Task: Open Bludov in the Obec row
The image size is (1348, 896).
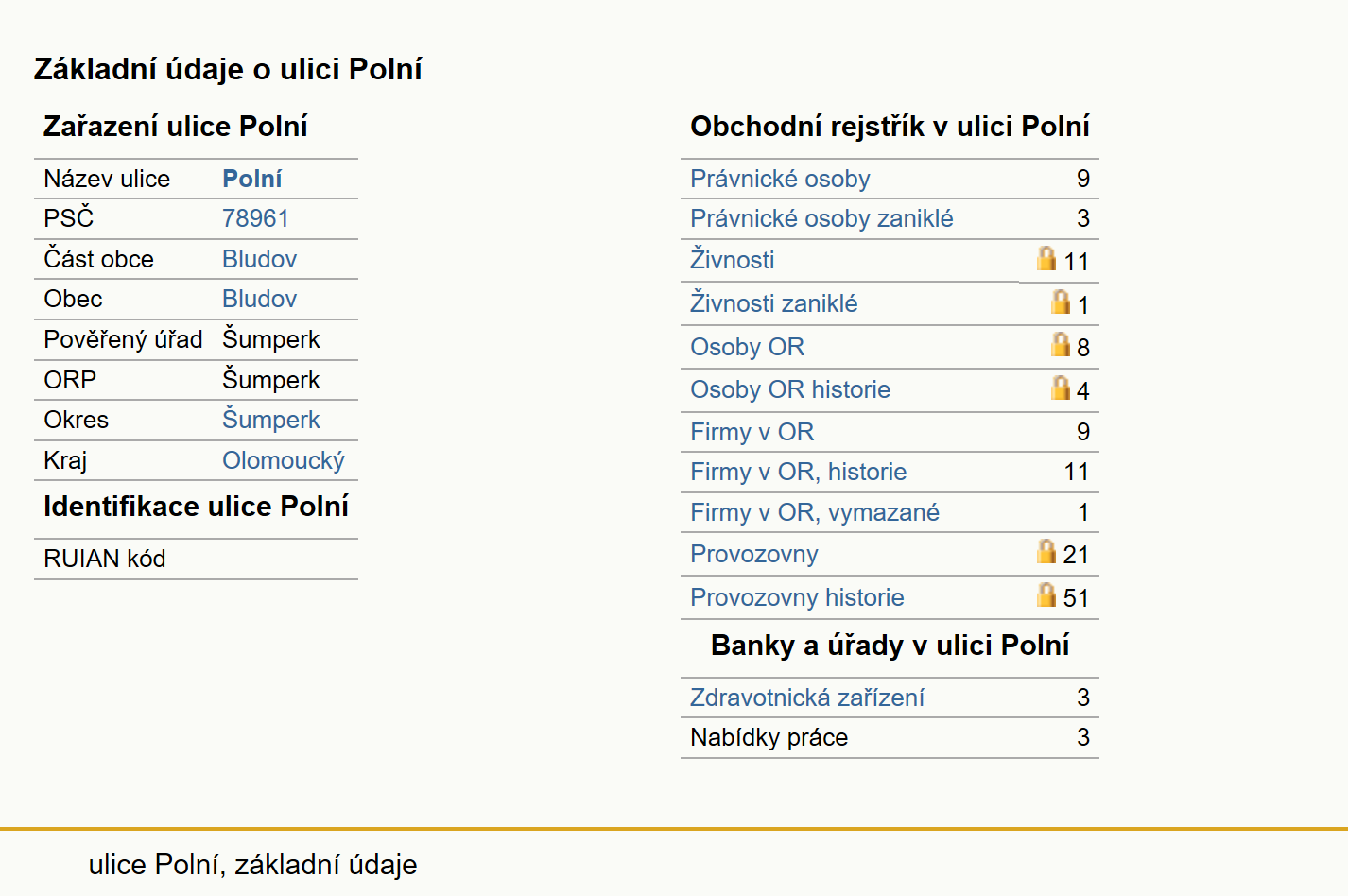Action: (260, 299)
